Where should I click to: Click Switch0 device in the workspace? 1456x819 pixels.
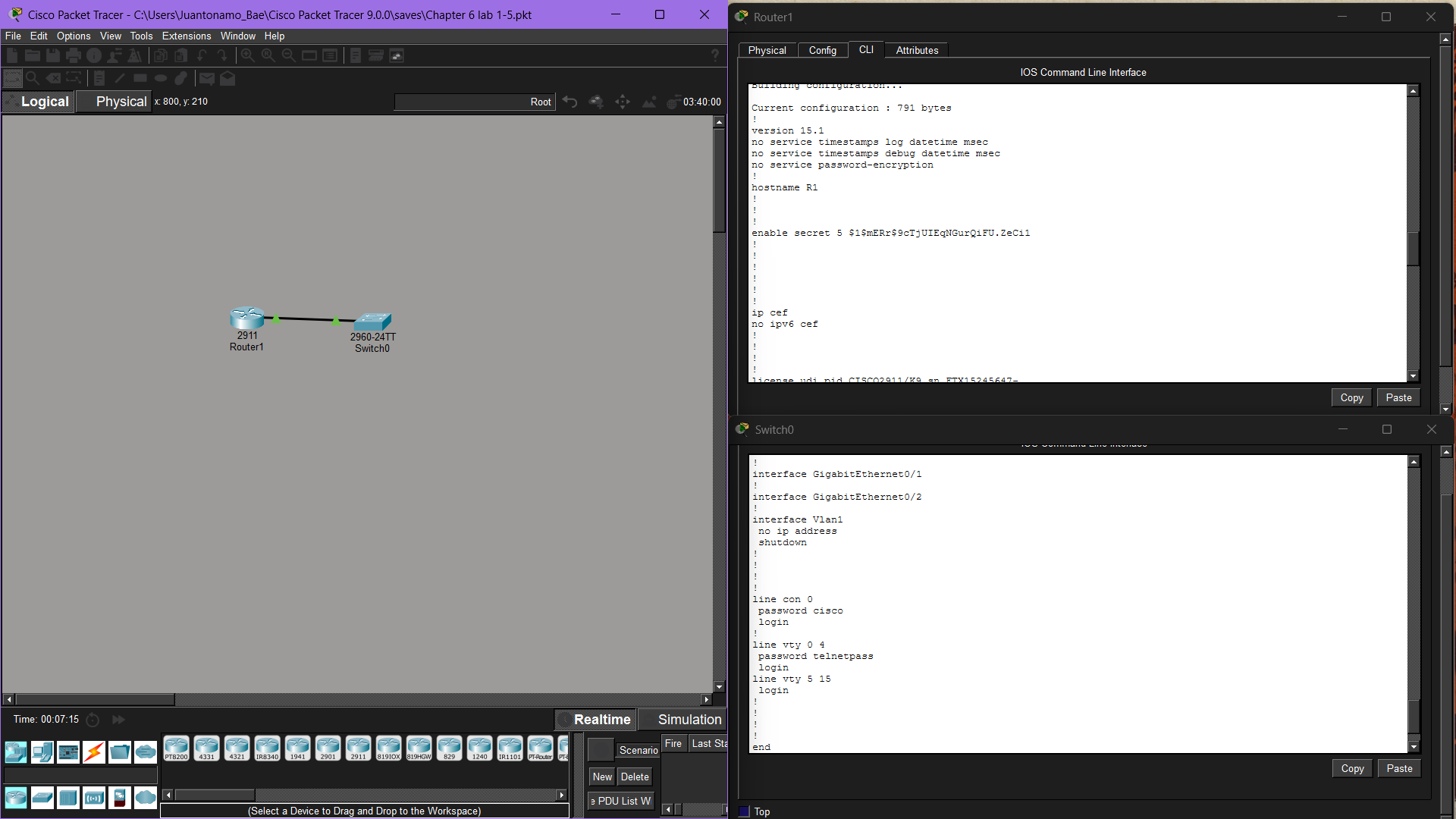[x=372, y=321]
